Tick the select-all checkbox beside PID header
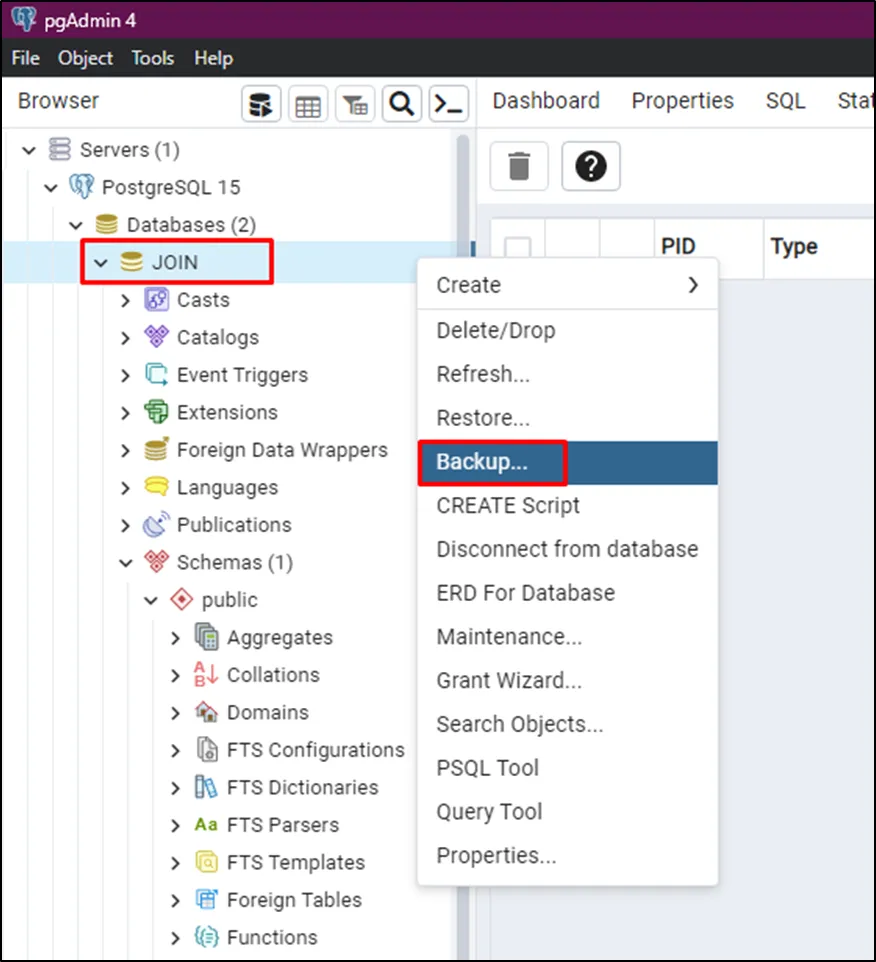Screen dimensions: 876x962 tap(518, 248)
